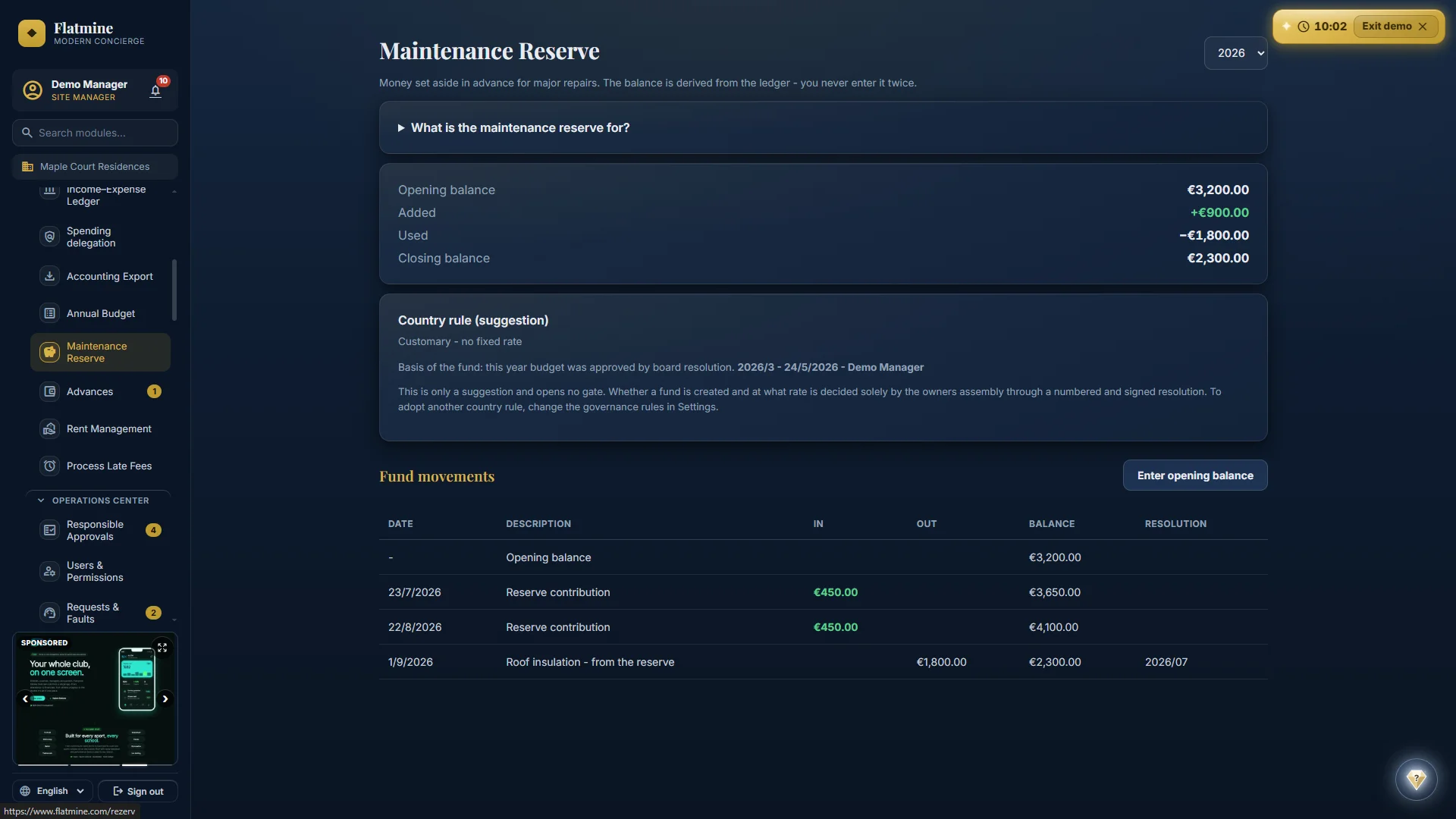This screenshot has height=819, width=1456.
Task: Open Spending delegation module
Action: point(100,237)
